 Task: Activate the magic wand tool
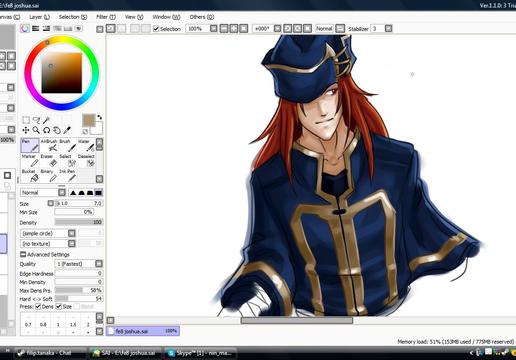coord(47,120)
